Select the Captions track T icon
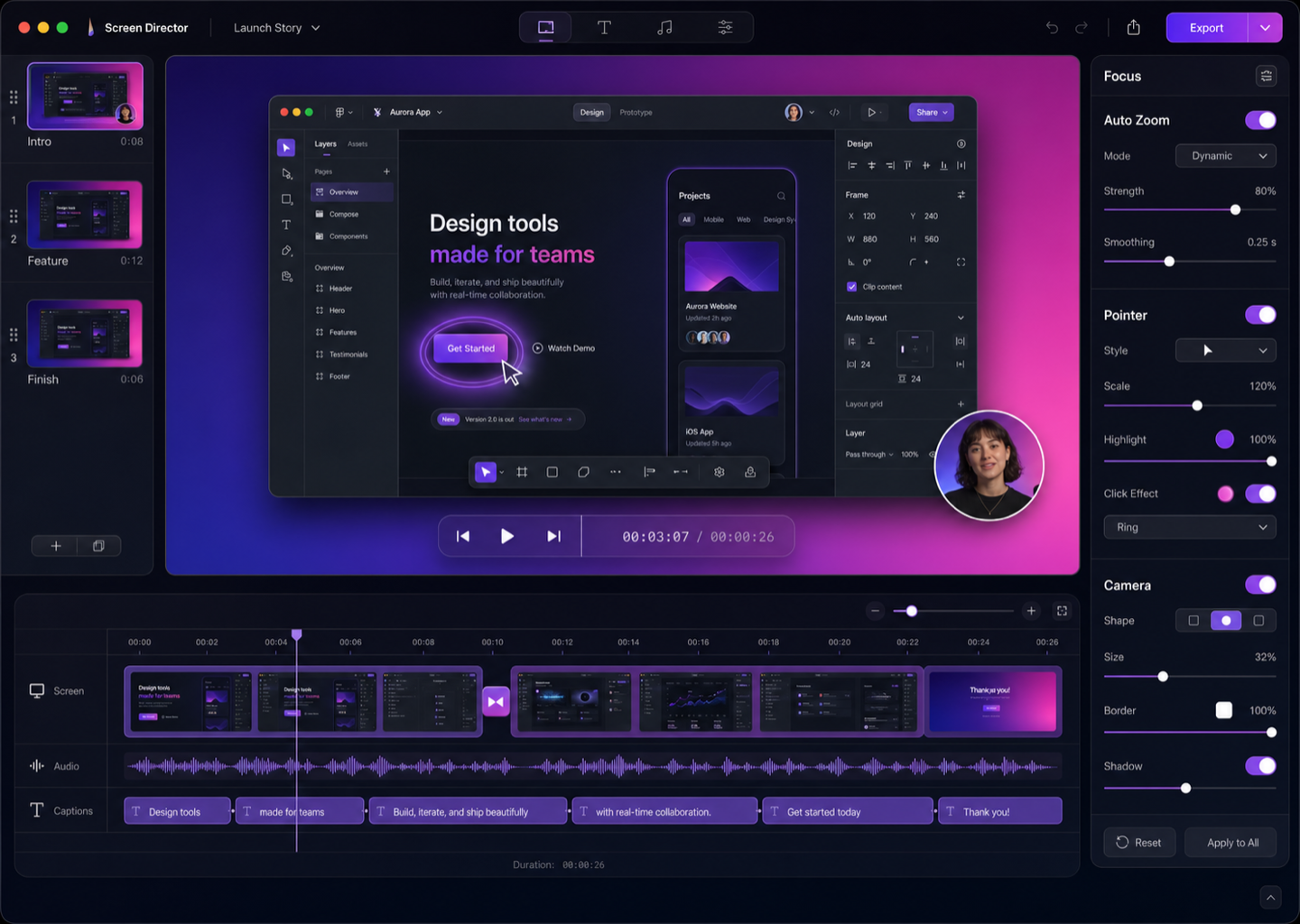The width and height of the screenshot is (1300, 924). pyautogui.click(x=37, y=810)
